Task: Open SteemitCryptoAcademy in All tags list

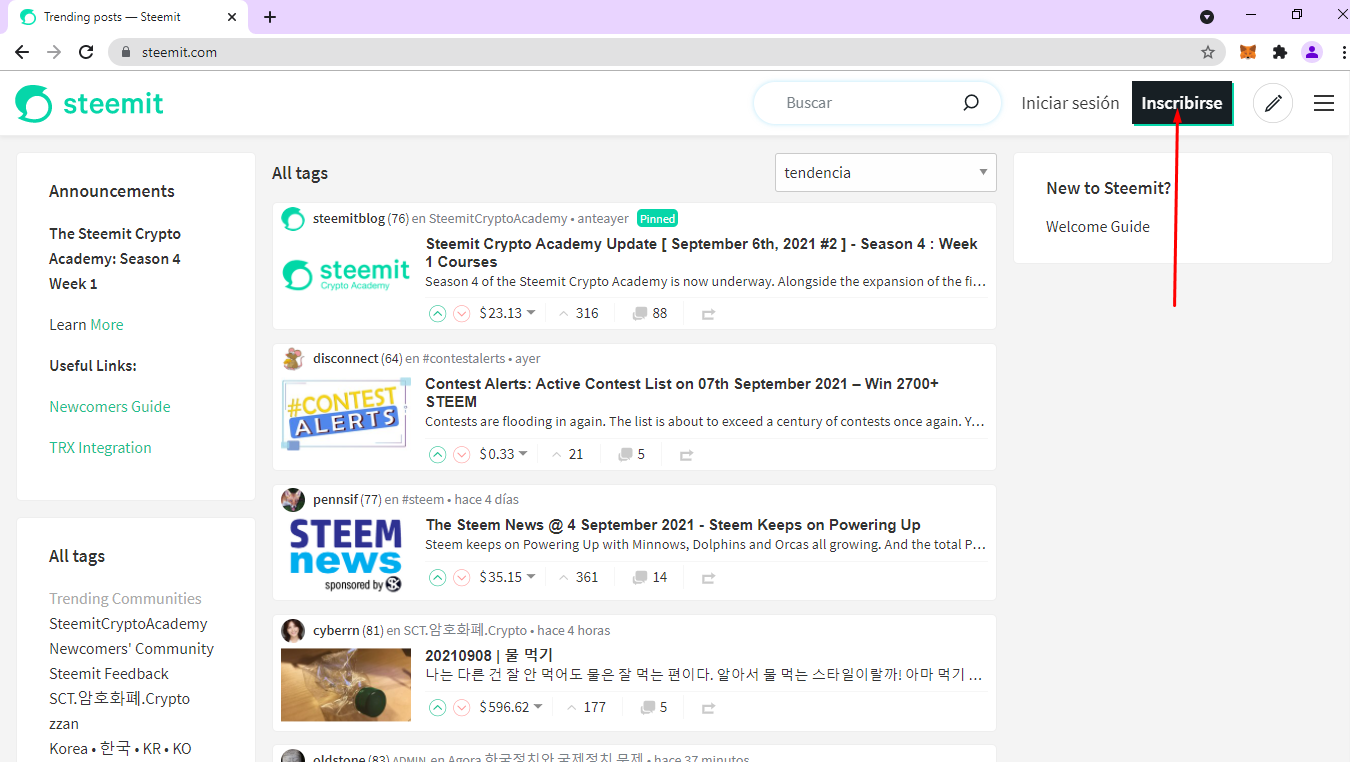Action: (x=128, y=624)
